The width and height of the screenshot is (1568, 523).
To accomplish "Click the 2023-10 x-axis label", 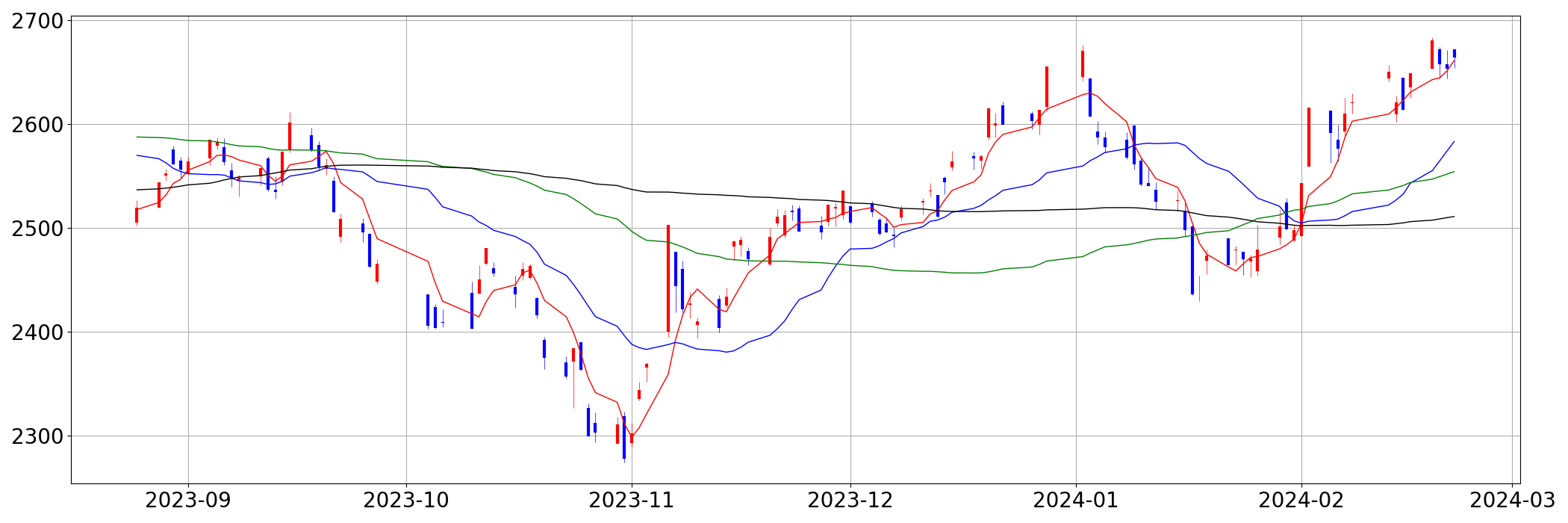I will tap(406, 500).
